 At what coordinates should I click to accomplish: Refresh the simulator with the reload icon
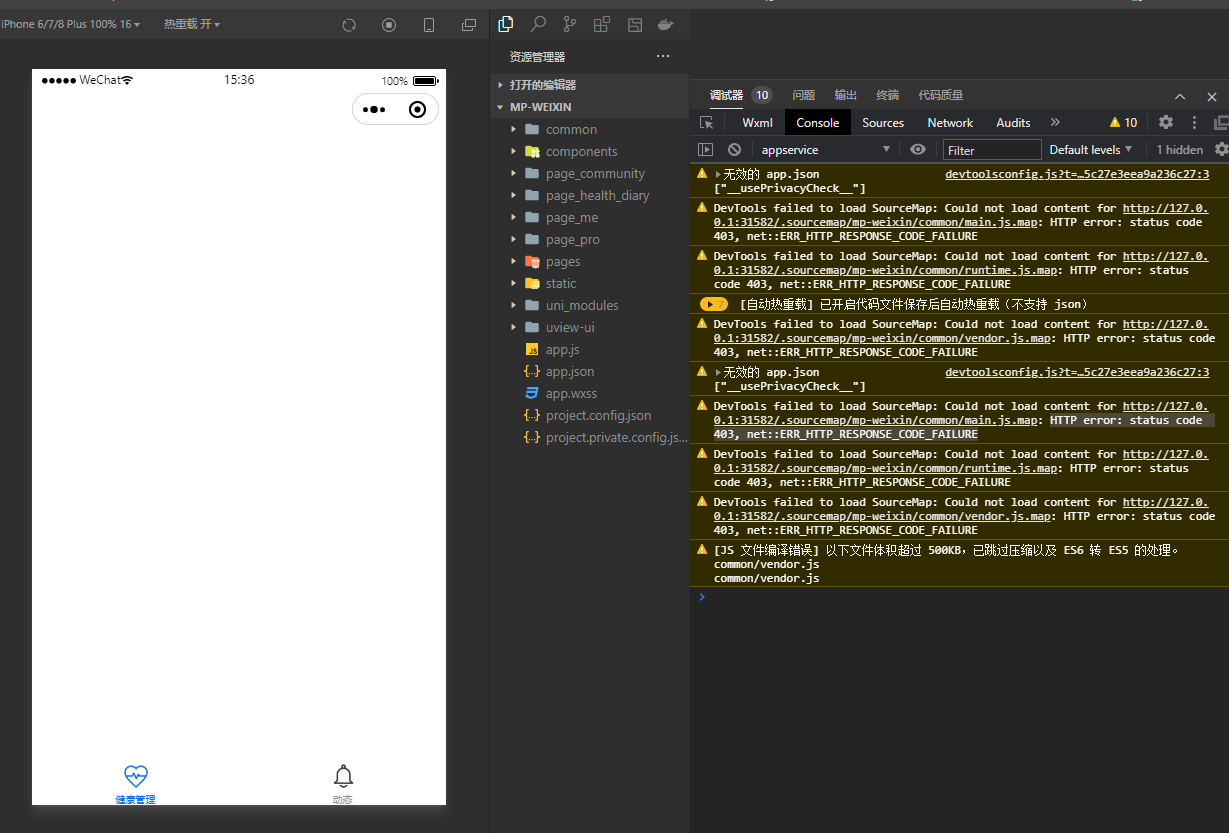[349, 25]
